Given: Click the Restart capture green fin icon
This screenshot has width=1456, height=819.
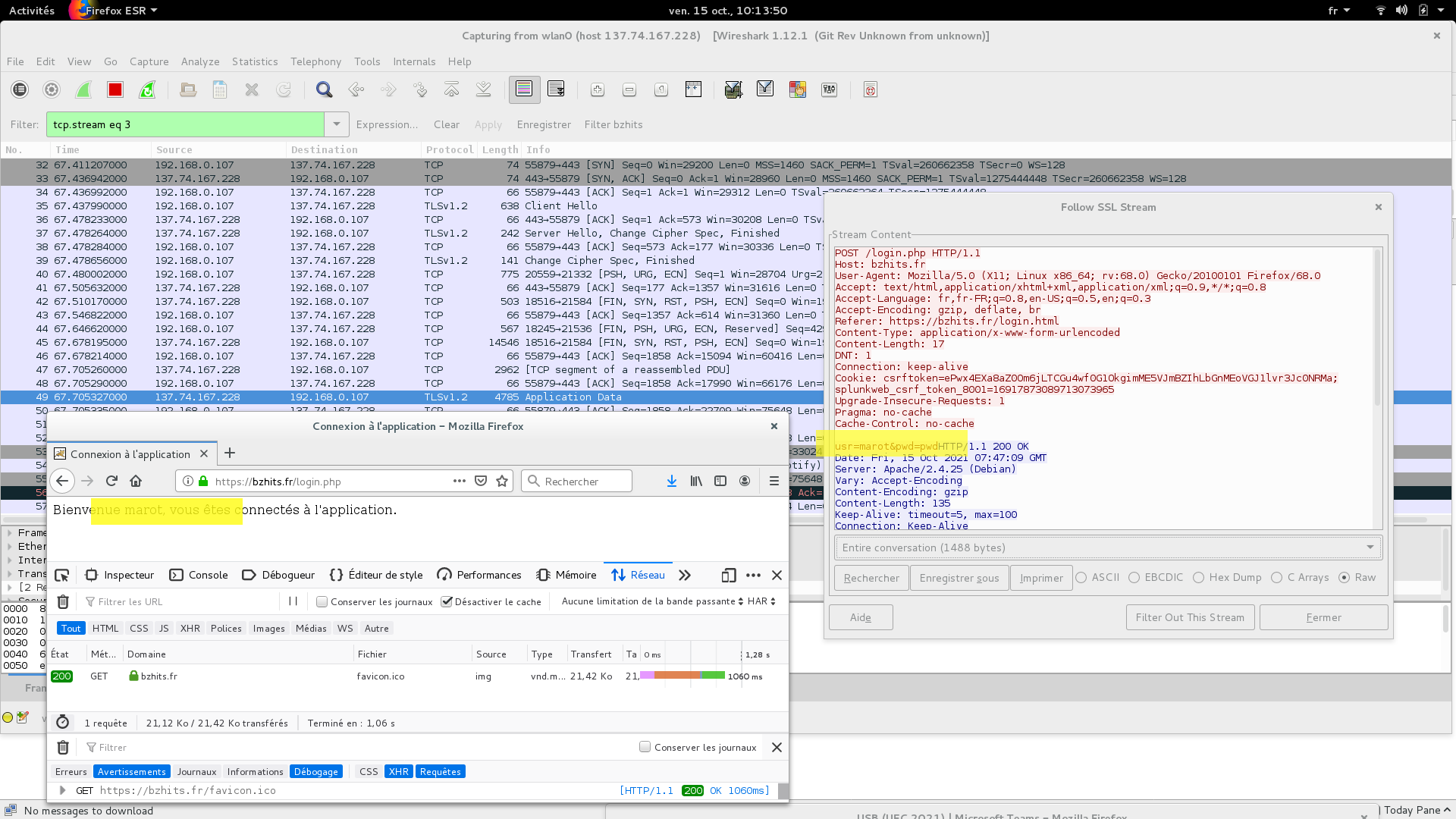Looking at the screenshot, I should [x=147, y=90].
